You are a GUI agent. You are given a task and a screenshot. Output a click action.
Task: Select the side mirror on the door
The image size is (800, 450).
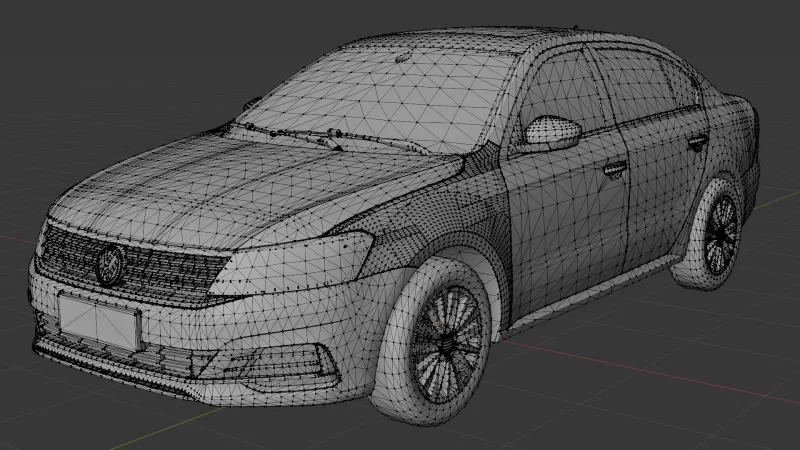pos(553,131)
